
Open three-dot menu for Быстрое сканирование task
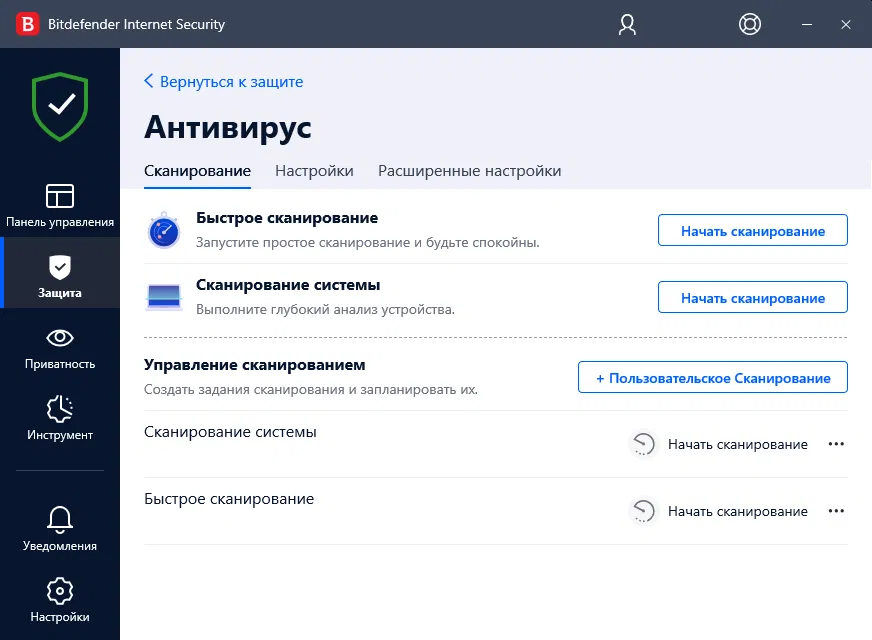[x=836, y=510]
